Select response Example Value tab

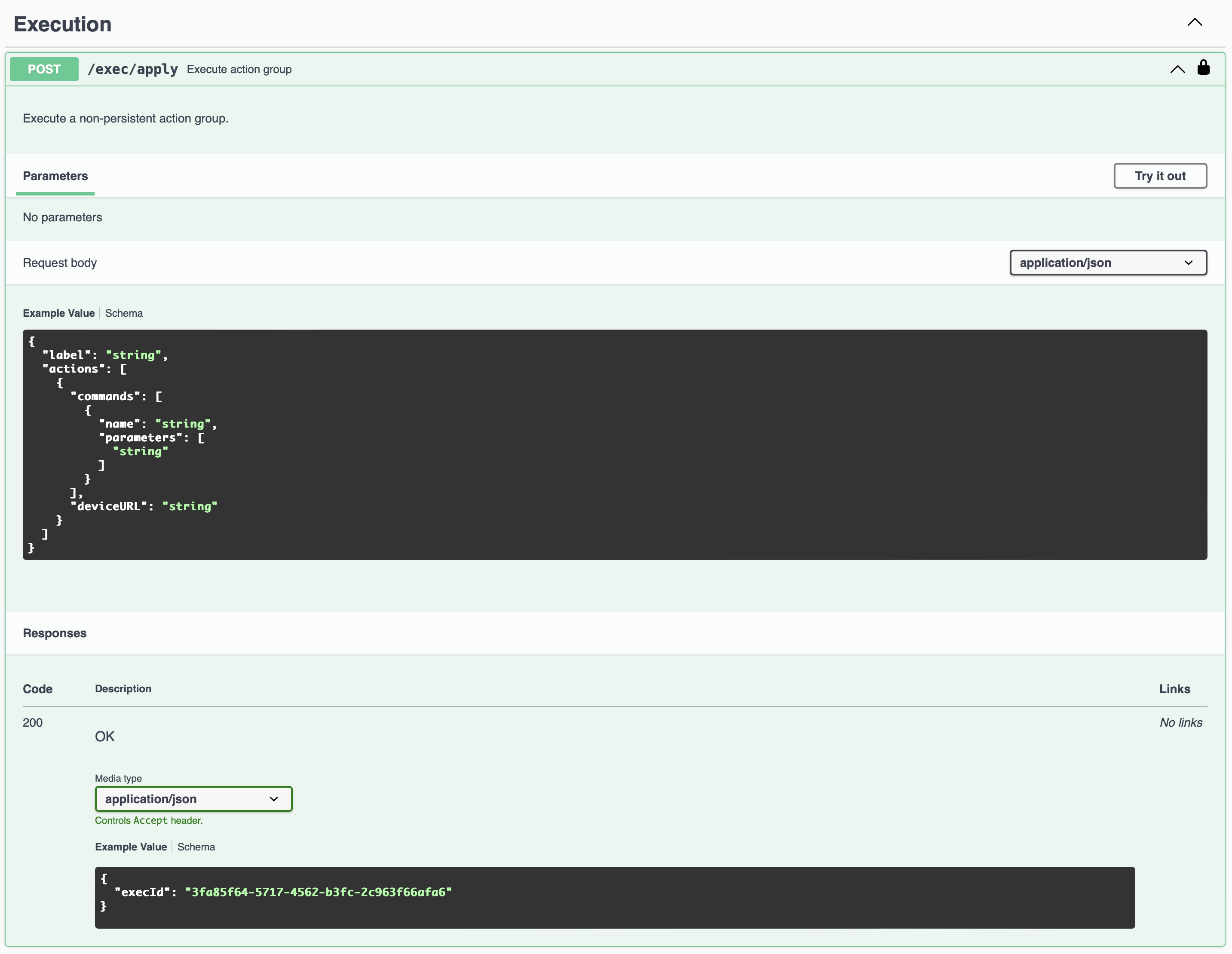(x=131, y=847)
